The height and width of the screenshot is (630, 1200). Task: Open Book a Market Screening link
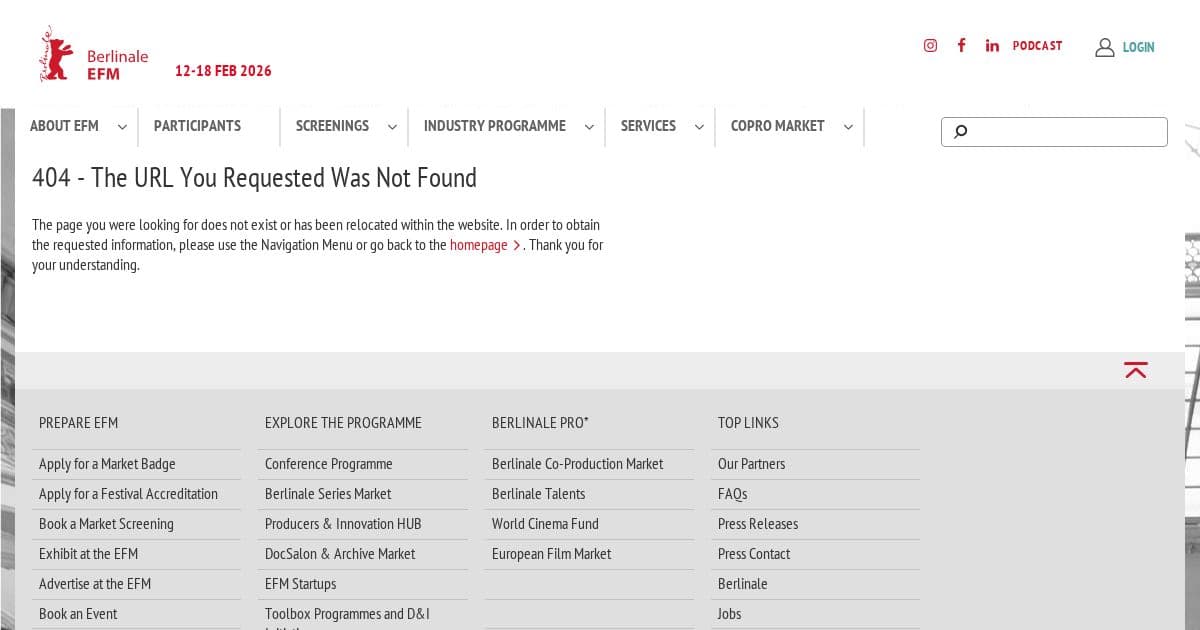106,524
